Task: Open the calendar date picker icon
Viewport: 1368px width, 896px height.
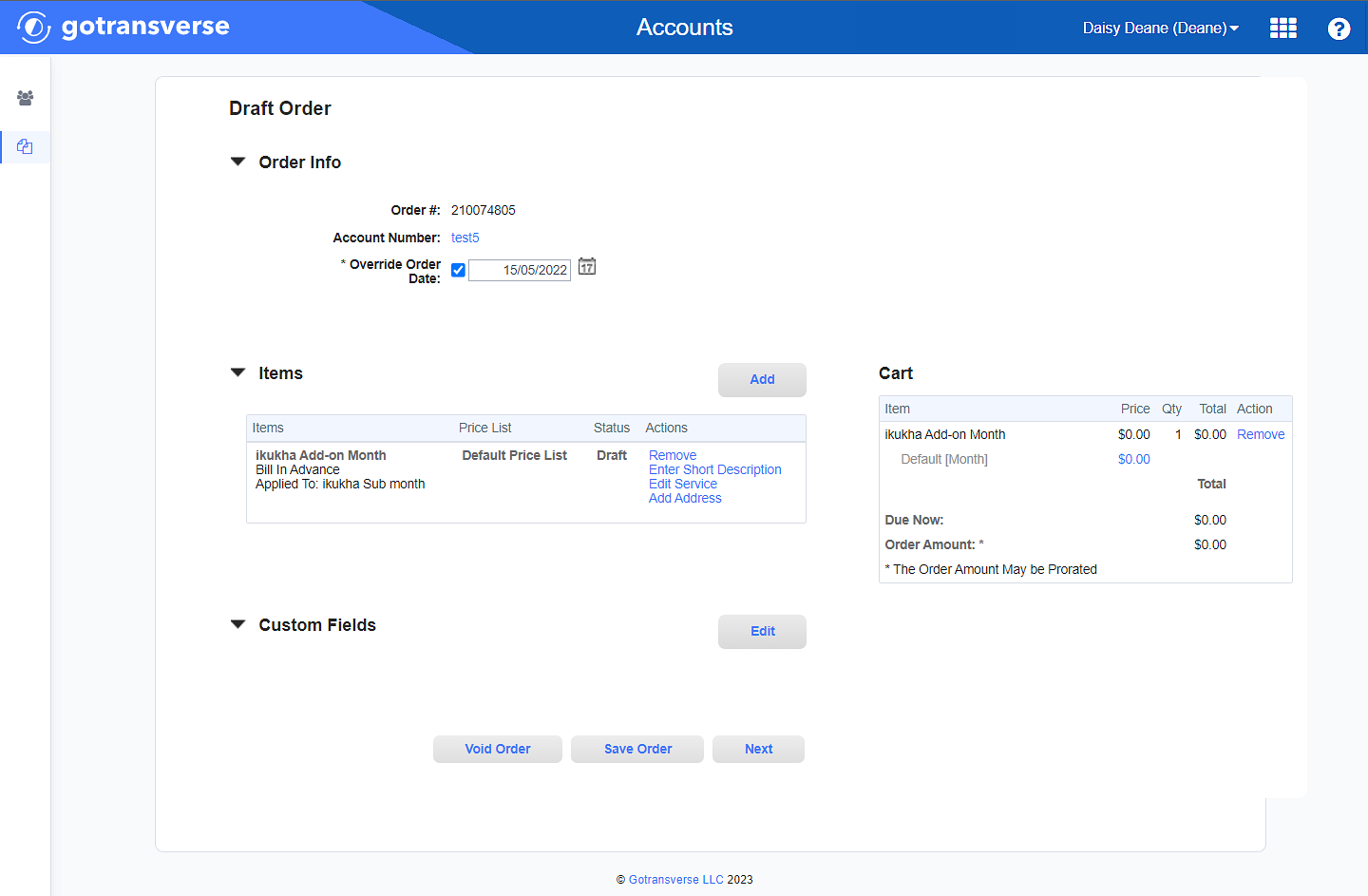Action: (x=587, y=267)
